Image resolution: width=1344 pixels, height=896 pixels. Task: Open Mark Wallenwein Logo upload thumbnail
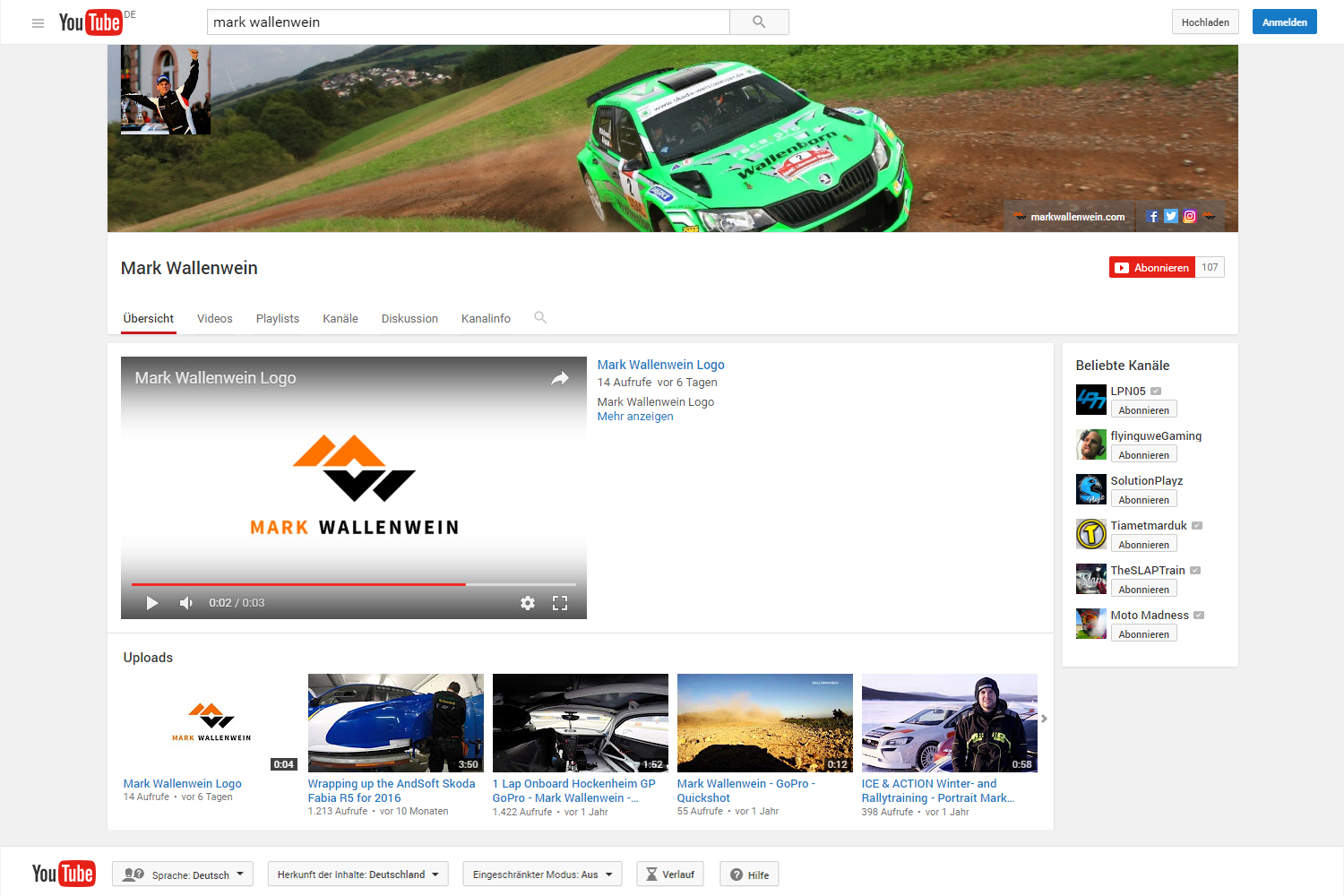[211, 723]
